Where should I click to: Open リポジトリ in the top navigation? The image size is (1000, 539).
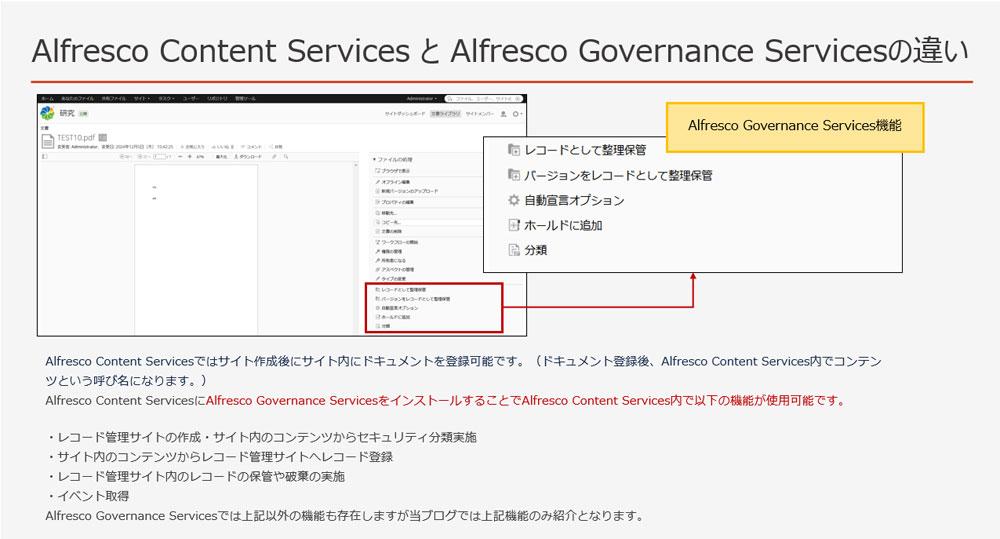pos(217,99)
